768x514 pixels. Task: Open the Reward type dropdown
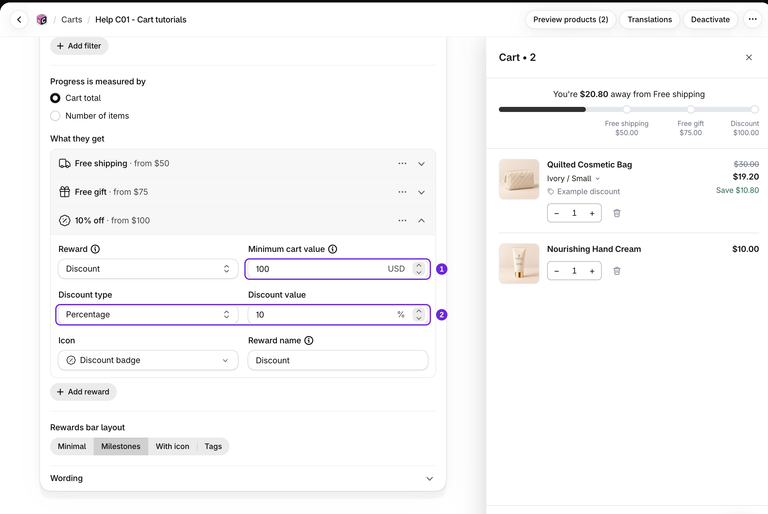(x=148, y=269)
